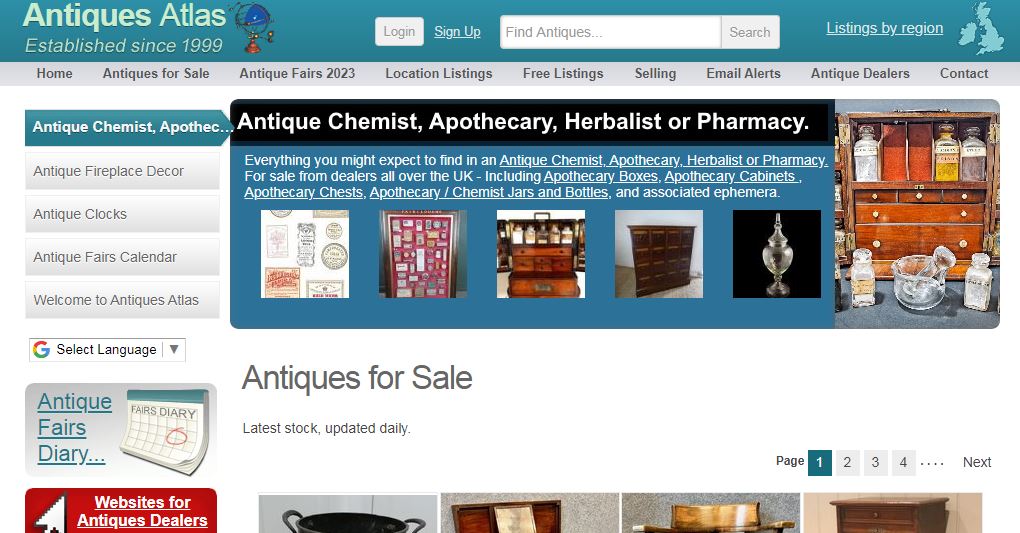The image size is (1020, 533).
Task: Follow the Sign Up link
Action: click(x=457, y=31)
